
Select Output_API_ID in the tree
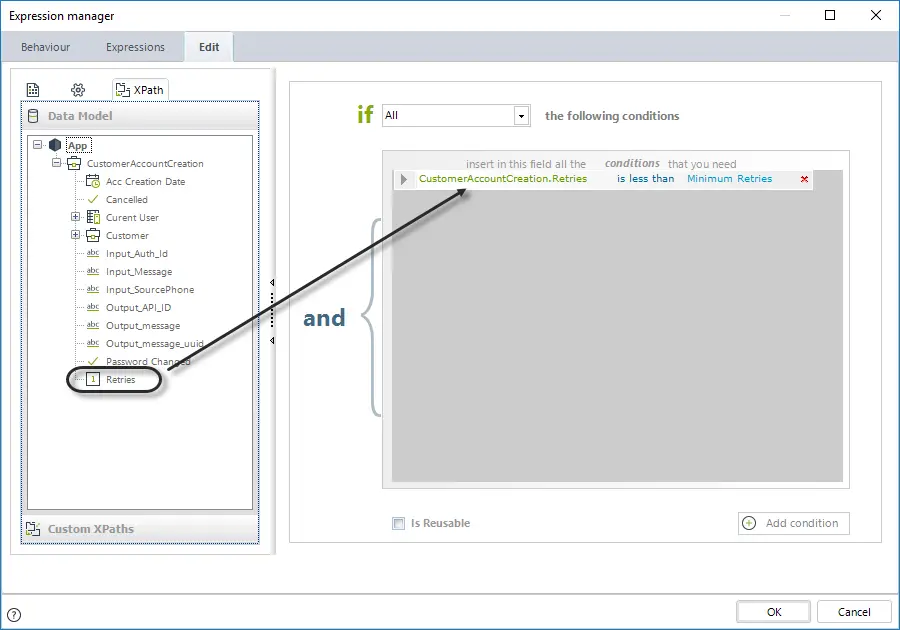click(x=138, y=308)
